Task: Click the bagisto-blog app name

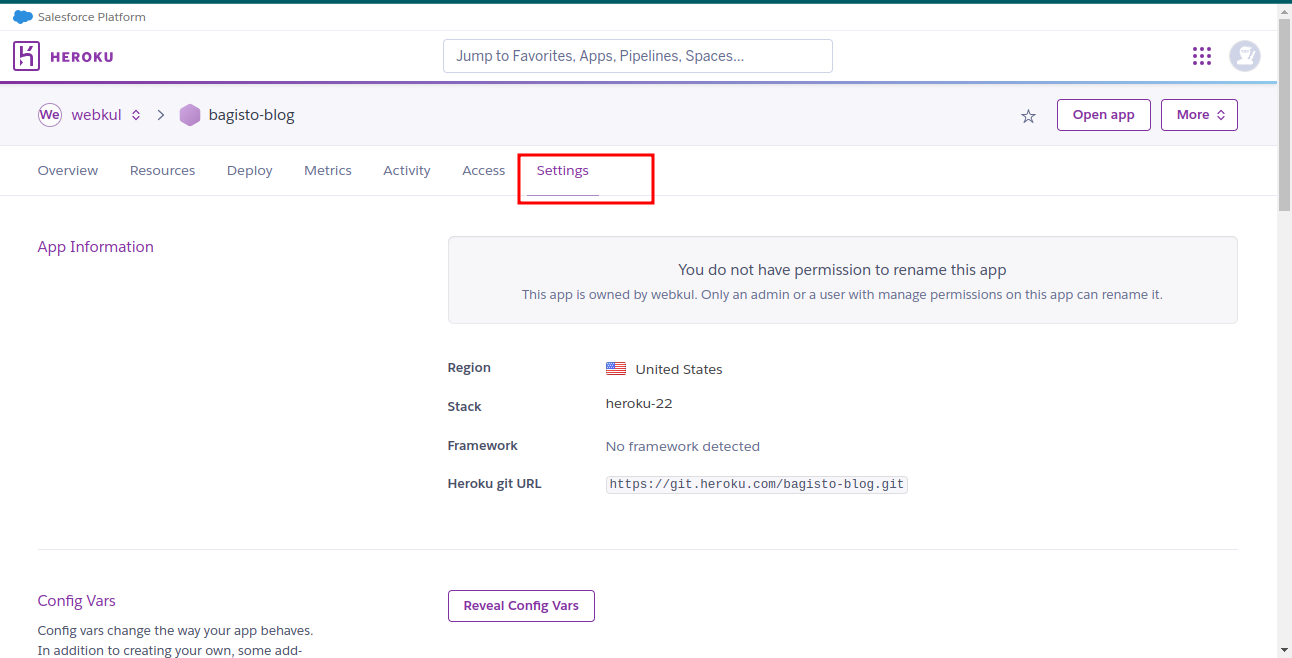Action: click(x=252, y=115)
